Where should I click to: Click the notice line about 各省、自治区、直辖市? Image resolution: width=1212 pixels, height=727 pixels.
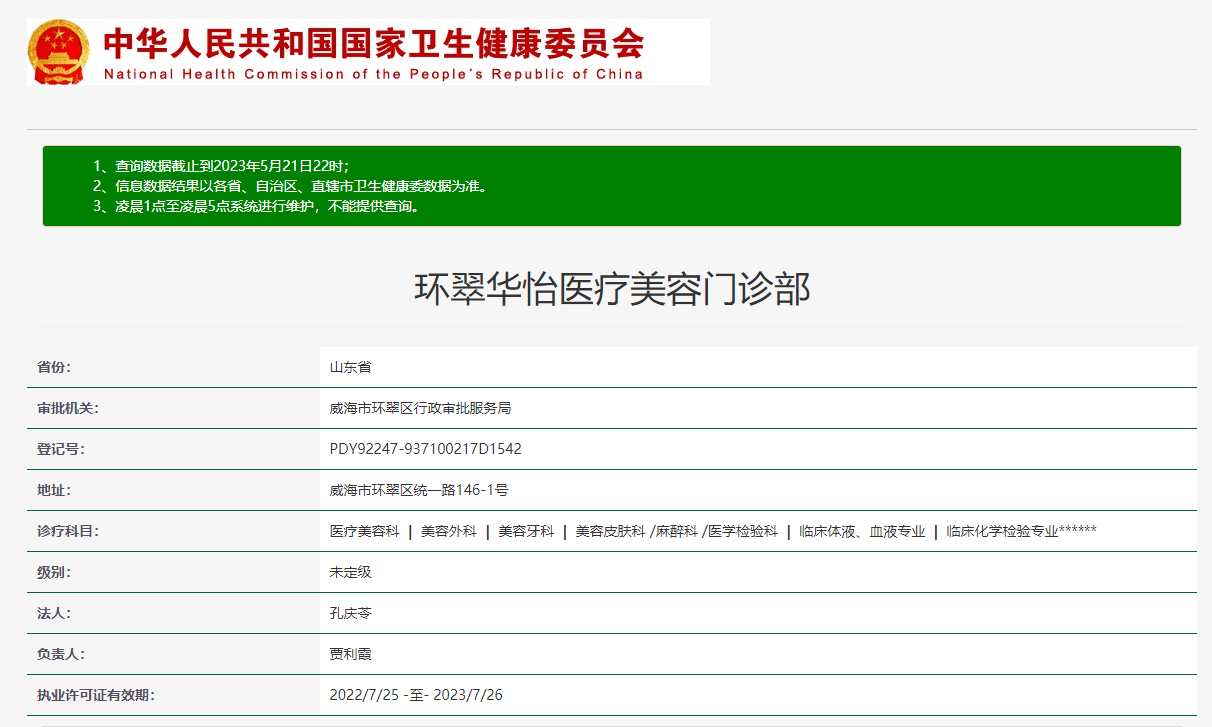(x=290, y=186)
